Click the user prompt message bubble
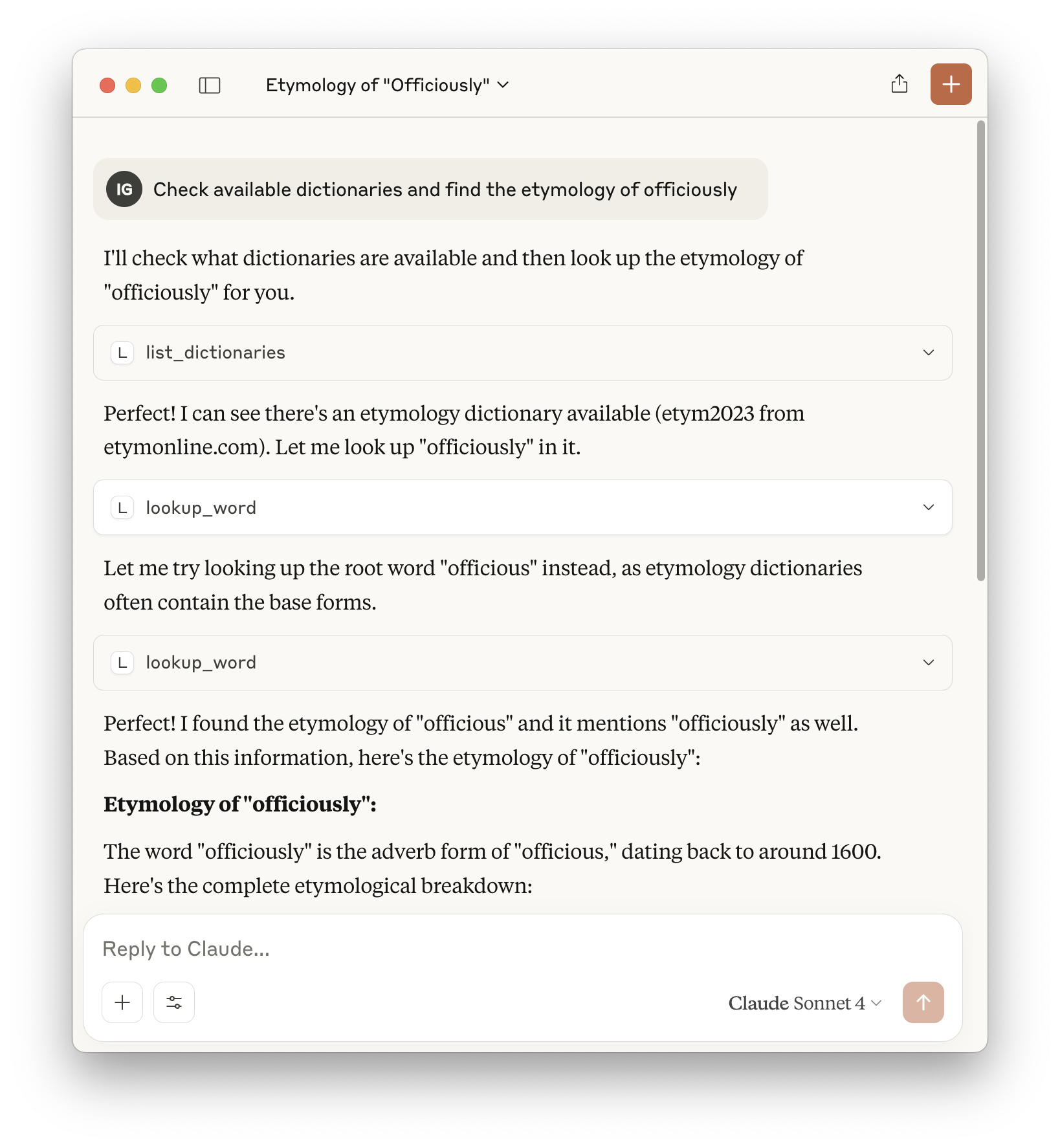This screenshot has width=1060, height=1148. [444, 189]
